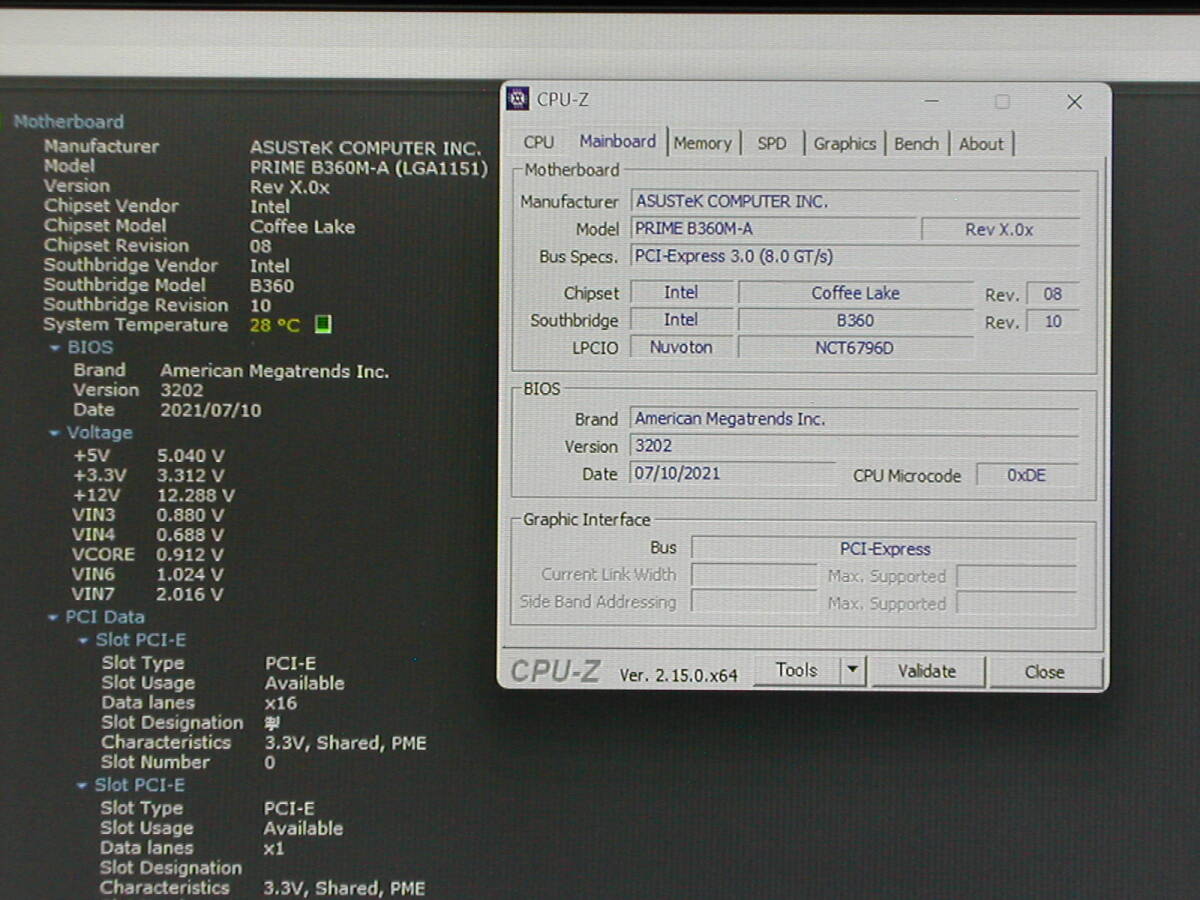Open the About tab

coord(981,143)
